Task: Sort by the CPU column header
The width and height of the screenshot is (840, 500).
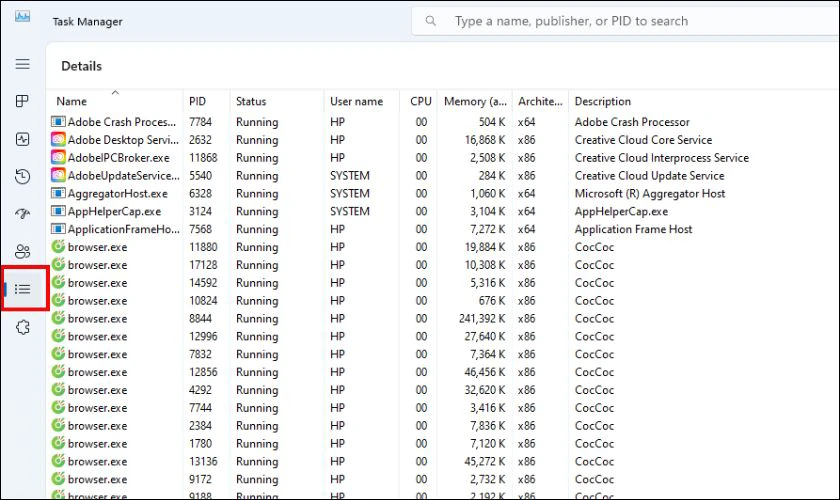Action: (421, 101)
